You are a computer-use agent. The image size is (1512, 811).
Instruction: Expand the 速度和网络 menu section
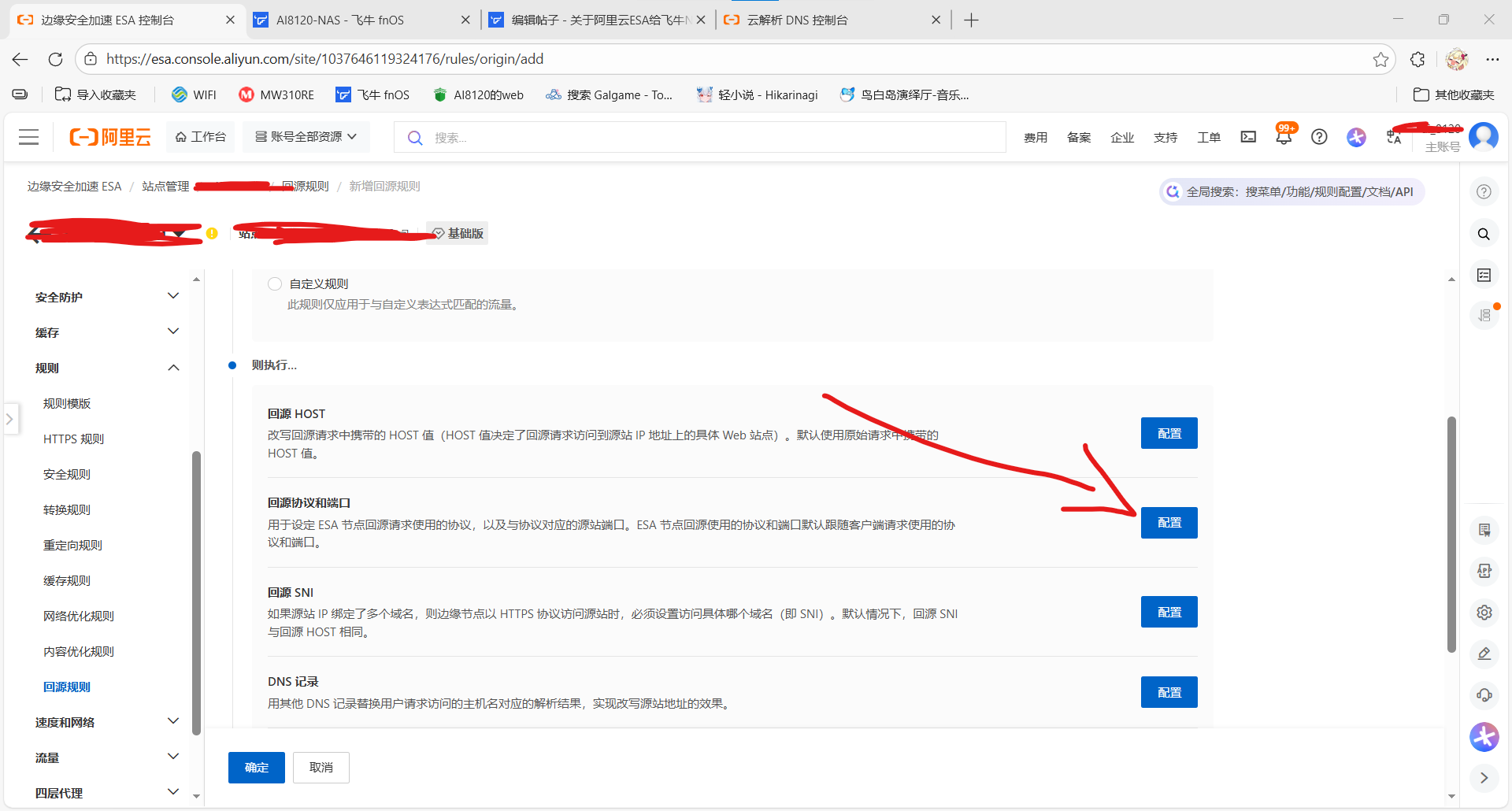coord(107,722)
